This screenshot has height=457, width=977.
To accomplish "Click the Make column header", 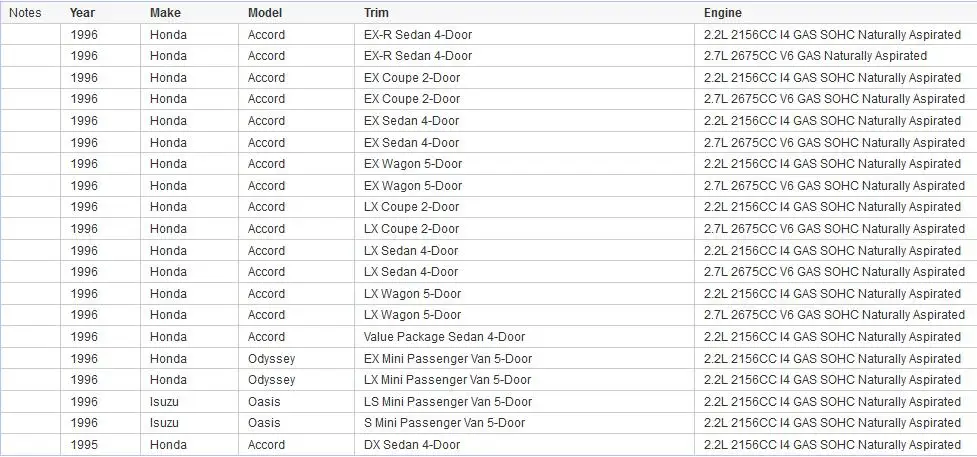I will click(x=165, y=12).
